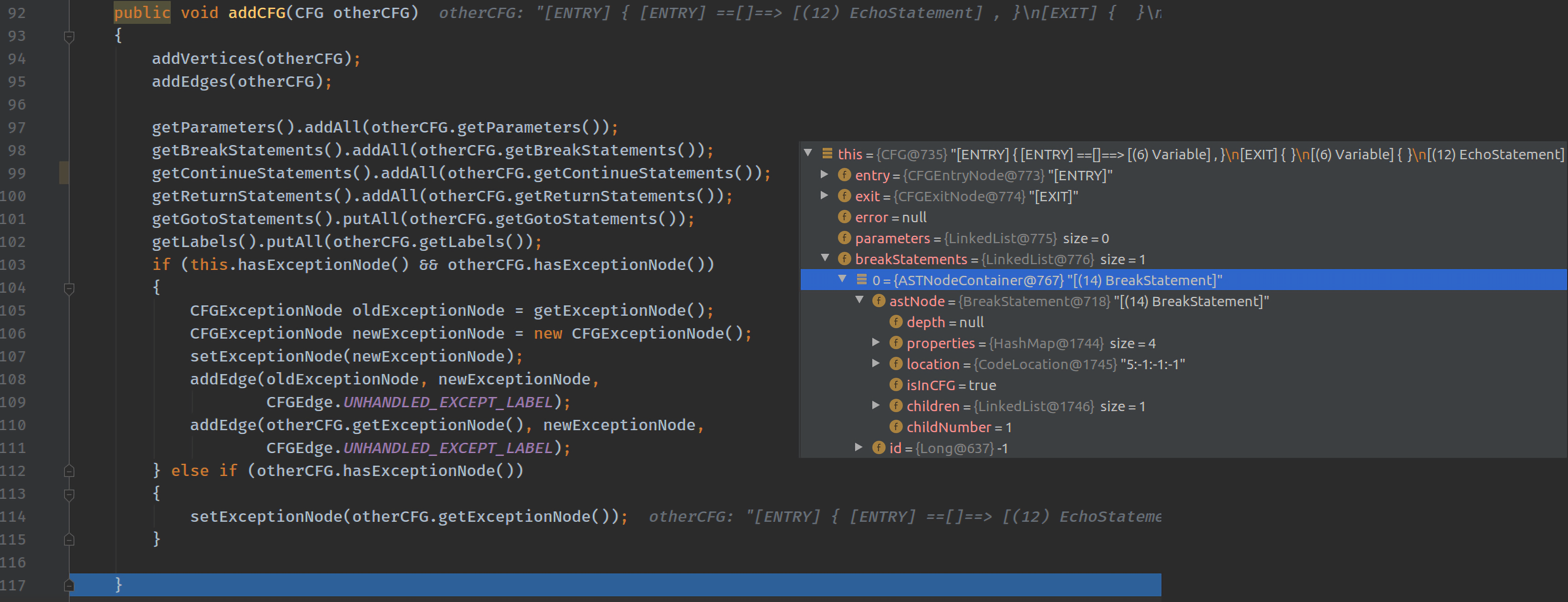Viewport: 1568px width, 602px height.
Task: Collapse the 'astNode' BreakStatement@718 row
Action: pos(859,300)
